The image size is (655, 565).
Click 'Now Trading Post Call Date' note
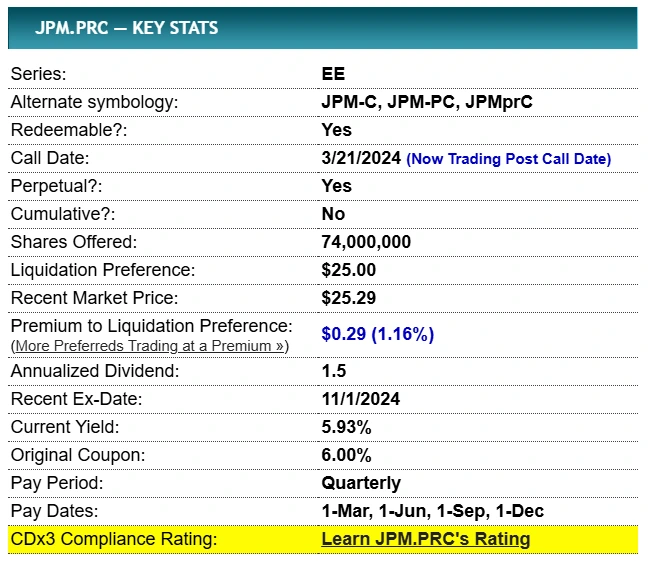tap(508, 159)
